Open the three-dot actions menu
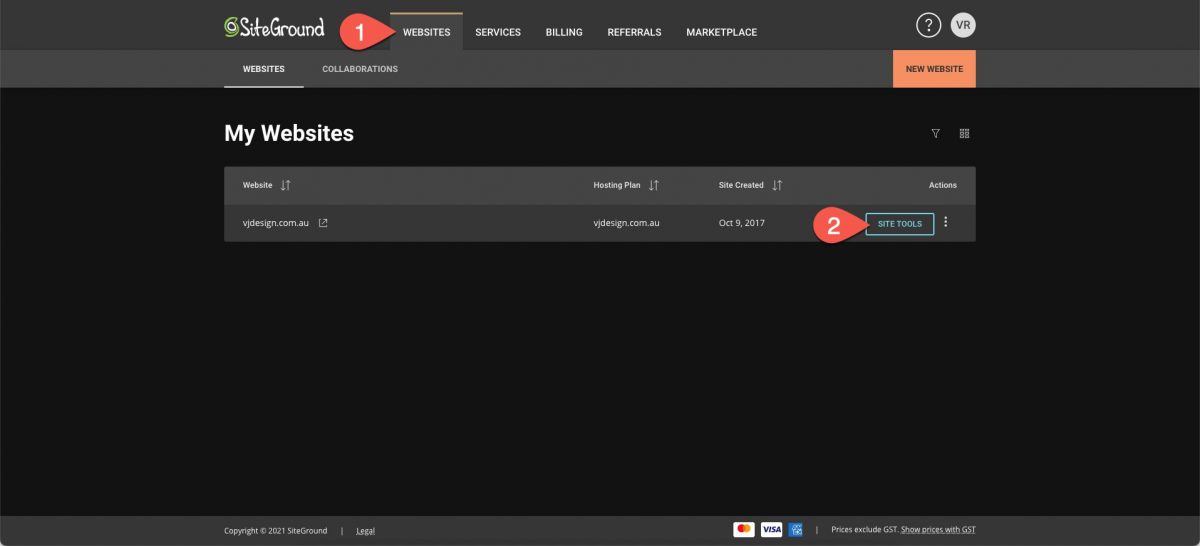 (x=946, y=223)
